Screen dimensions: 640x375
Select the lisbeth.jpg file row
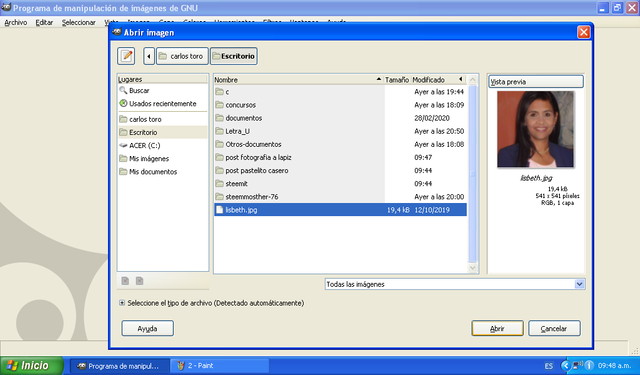coord(340,210)
